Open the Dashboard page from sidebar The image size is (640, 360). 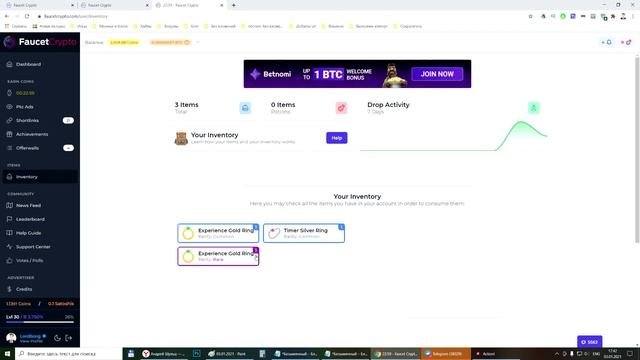(28, 64)
